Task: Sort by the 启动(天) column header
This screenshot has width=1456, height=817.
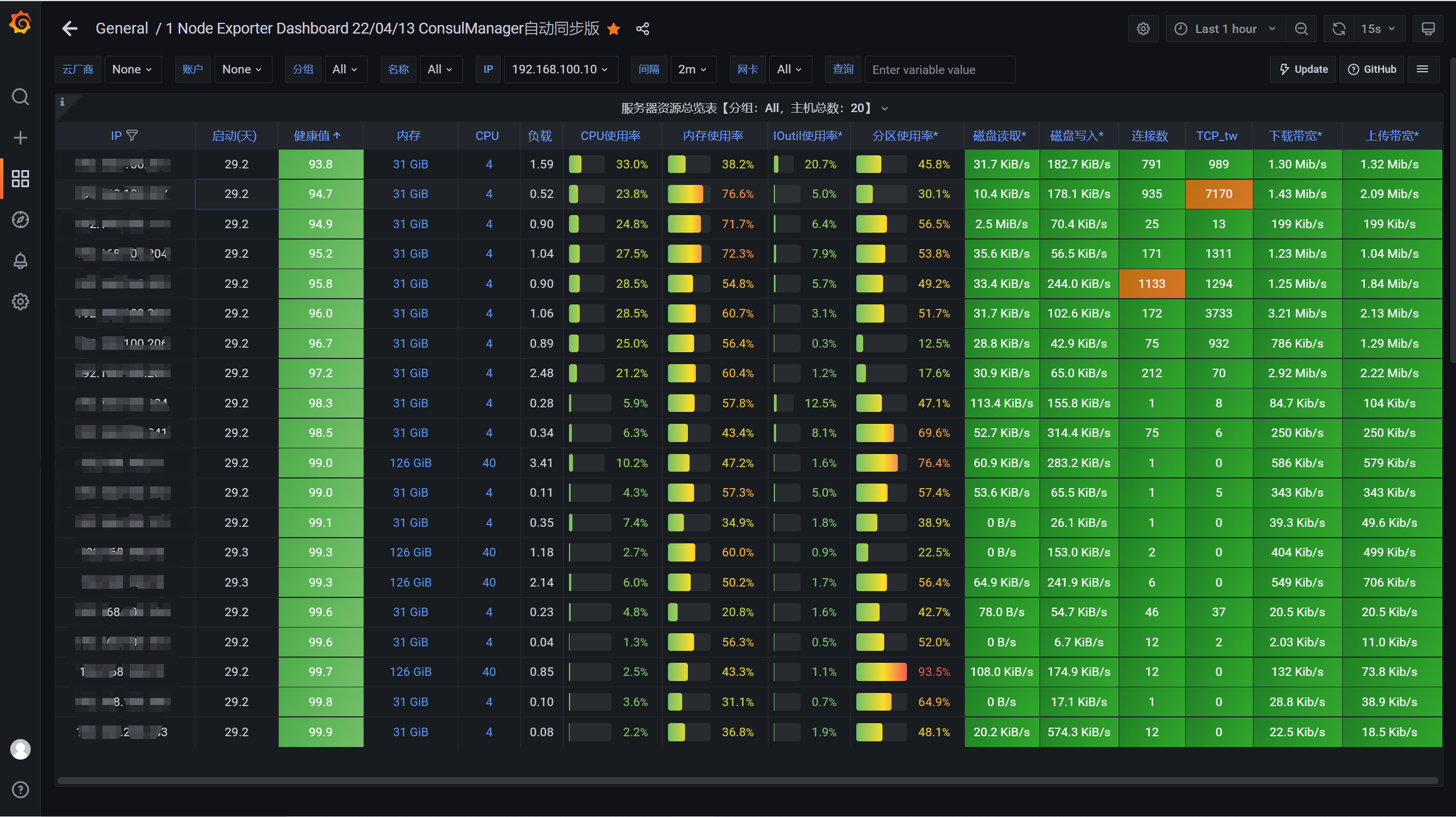Action: coord(234,136)
